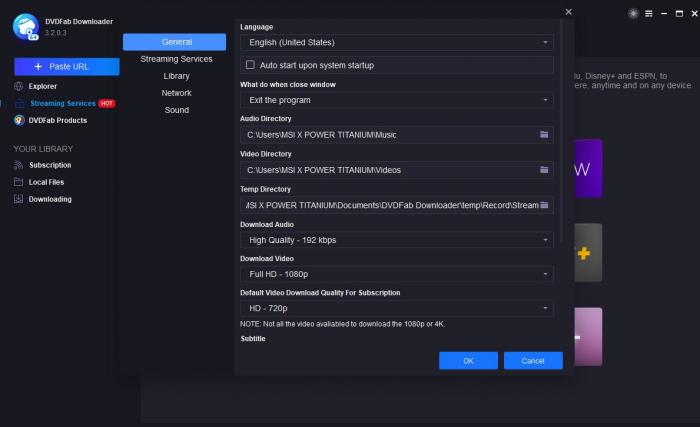Select the General settings tab

coord(175,42)
